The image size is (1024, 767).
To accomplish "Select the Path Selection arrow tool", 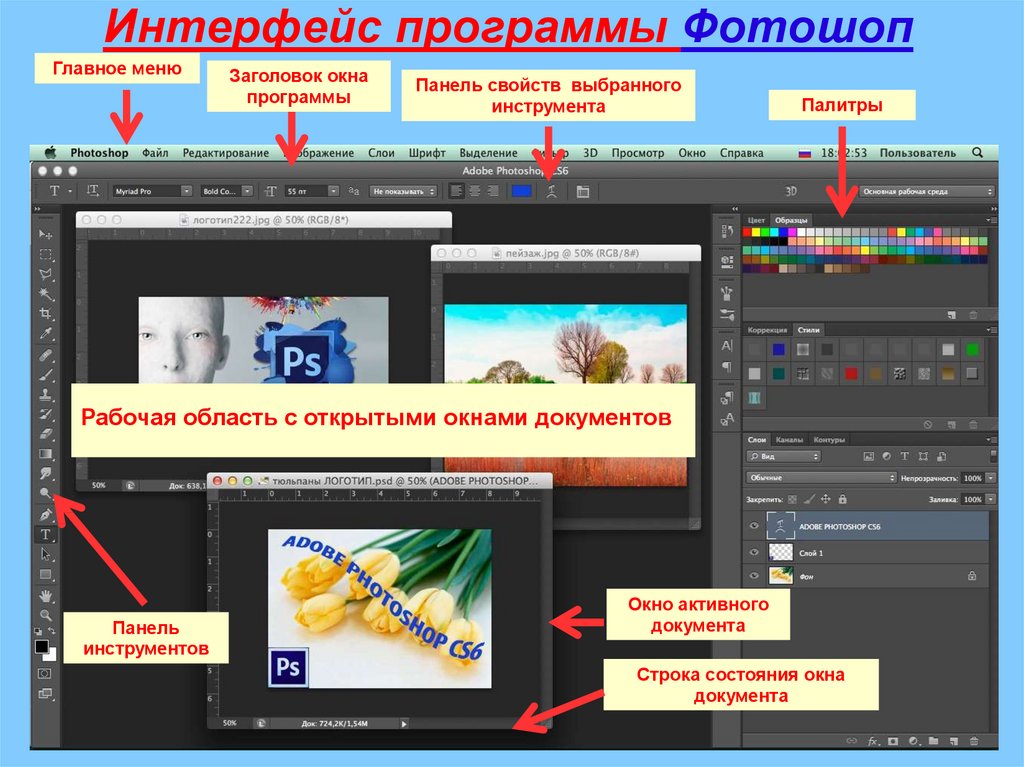I will tap(45, 555).
